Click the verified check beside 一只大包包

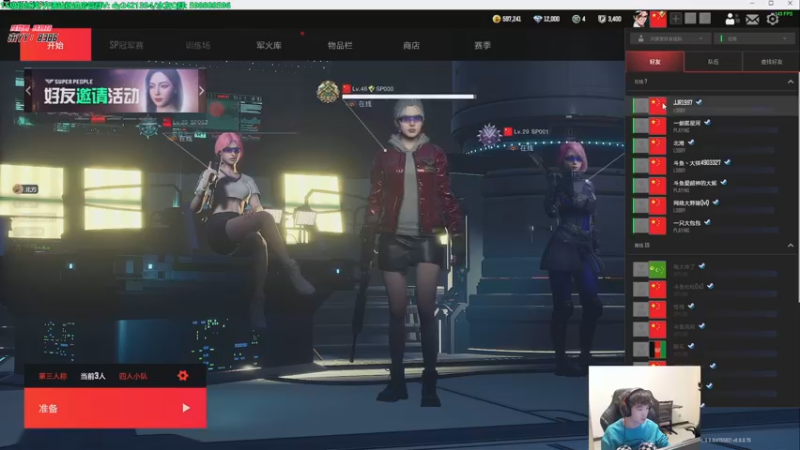pos(707,222)
